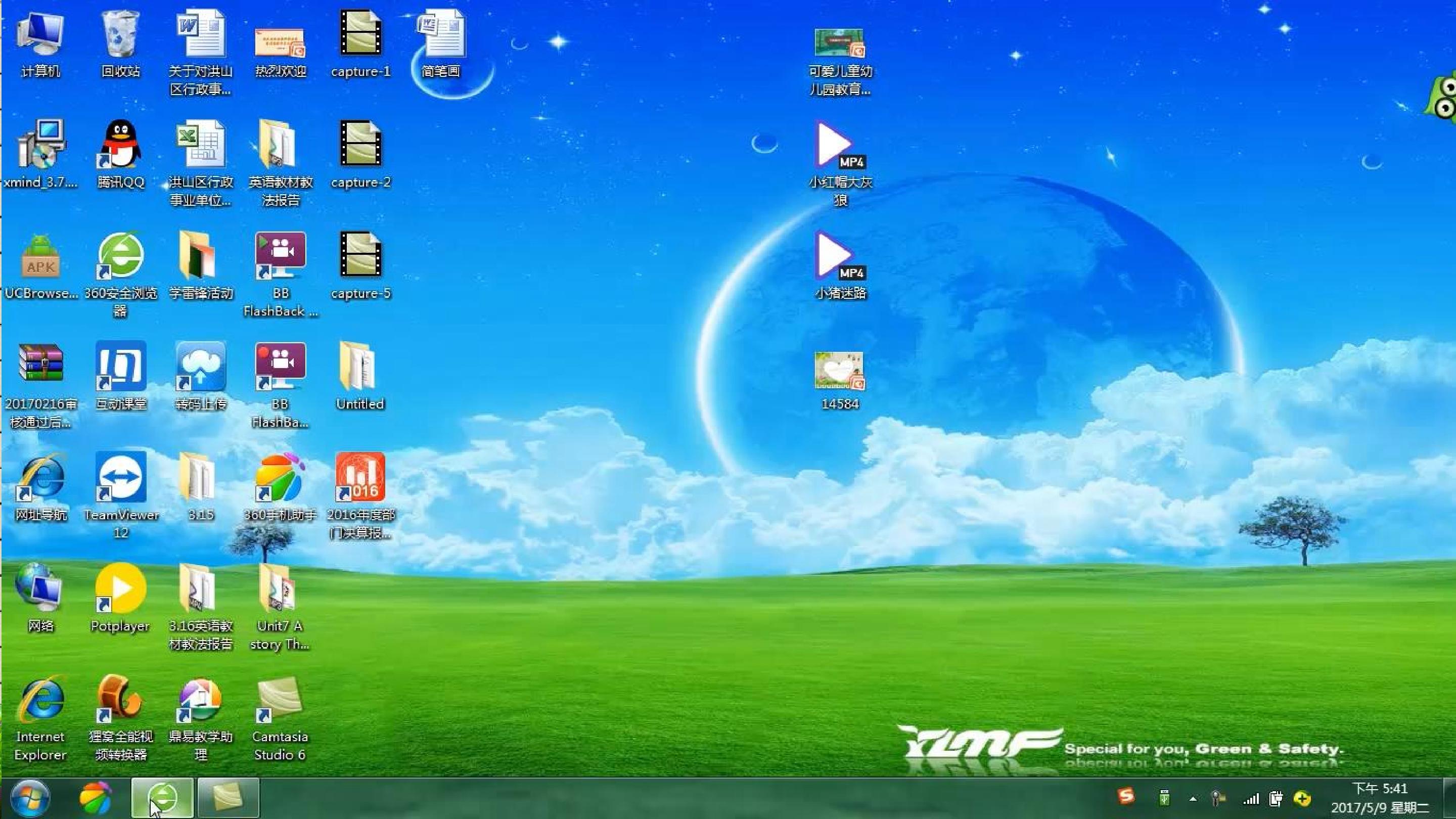Launch 狸窝全能视频转换器 shortcut
The width and height of the screenshot is (1456, 819).
click(120, 718)
